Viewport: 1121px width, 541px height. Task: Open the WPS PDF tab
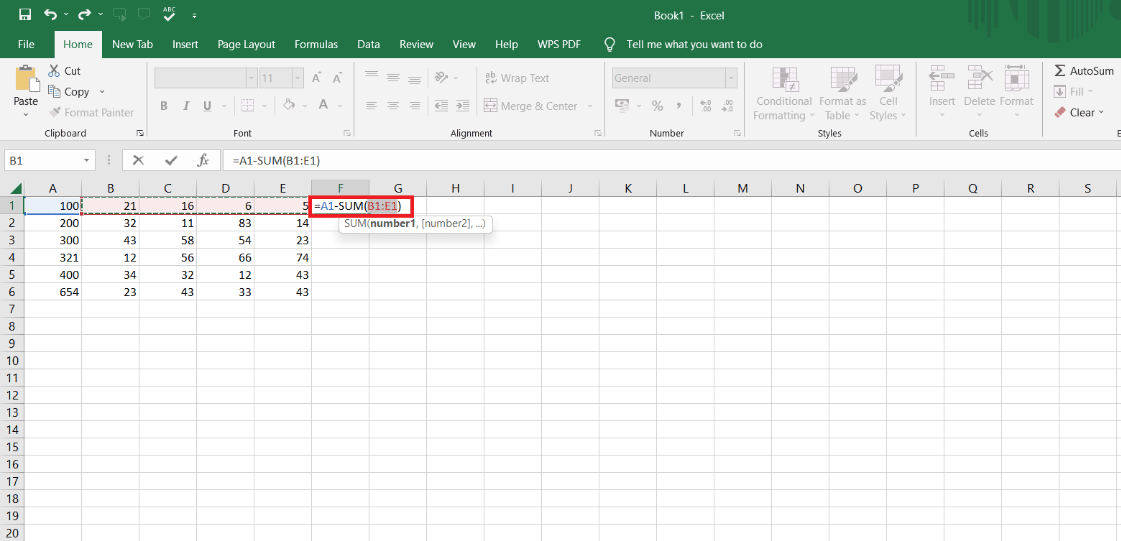pos(559,44)
